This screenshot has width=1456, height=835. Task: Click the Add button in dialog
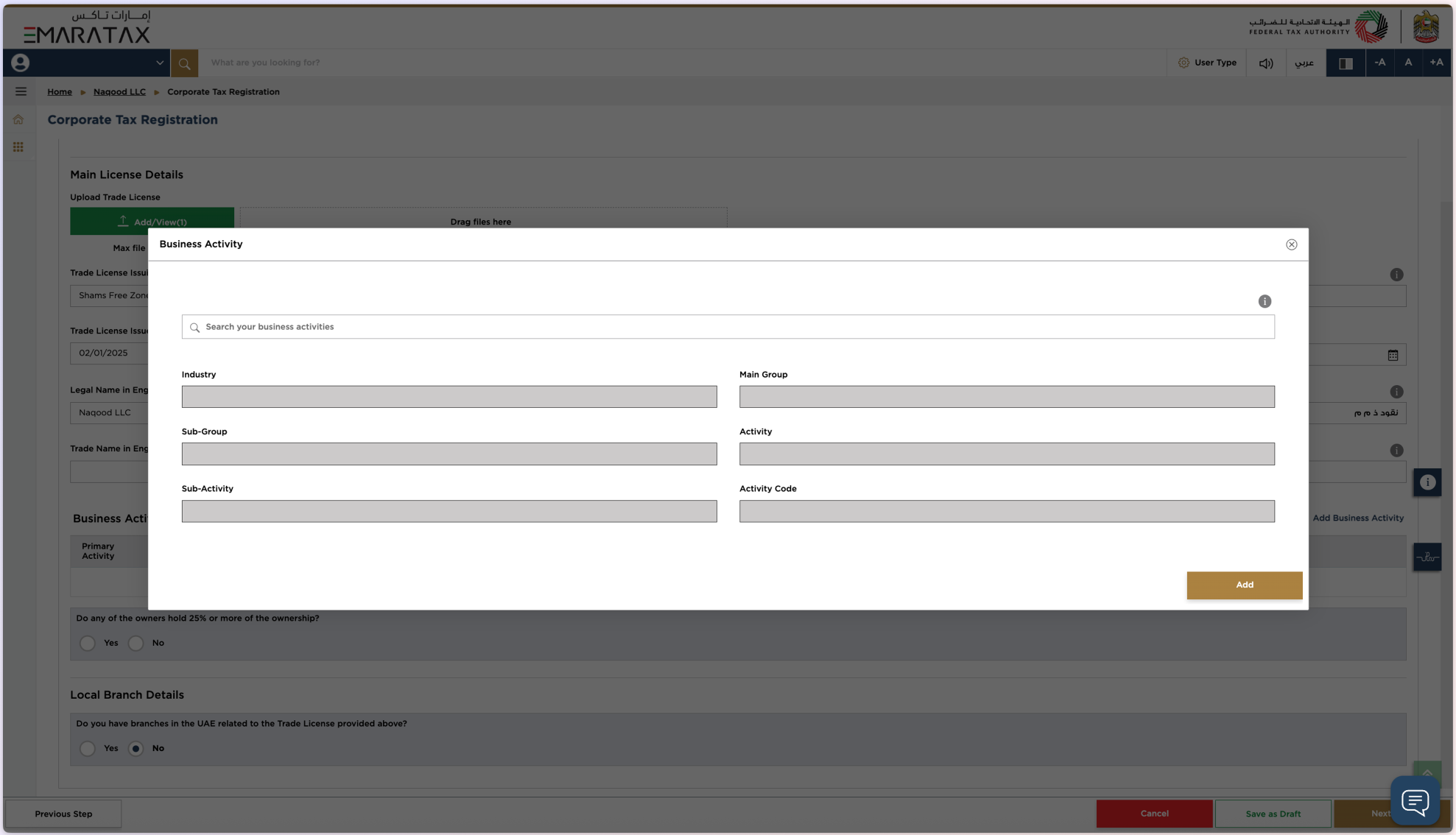[x=1244, y=585]
